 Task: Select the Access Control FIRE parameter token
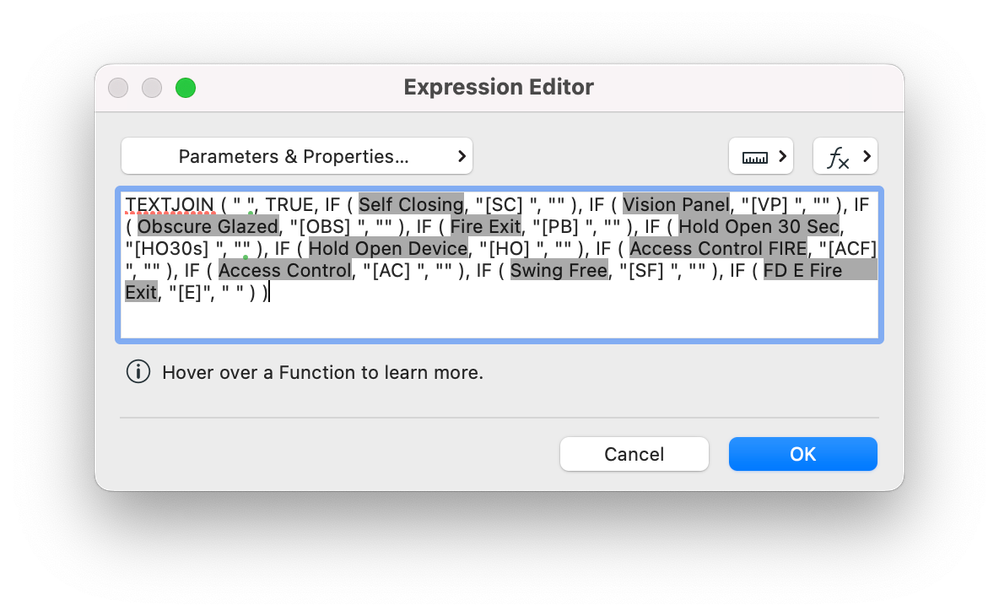coord(717,249)
